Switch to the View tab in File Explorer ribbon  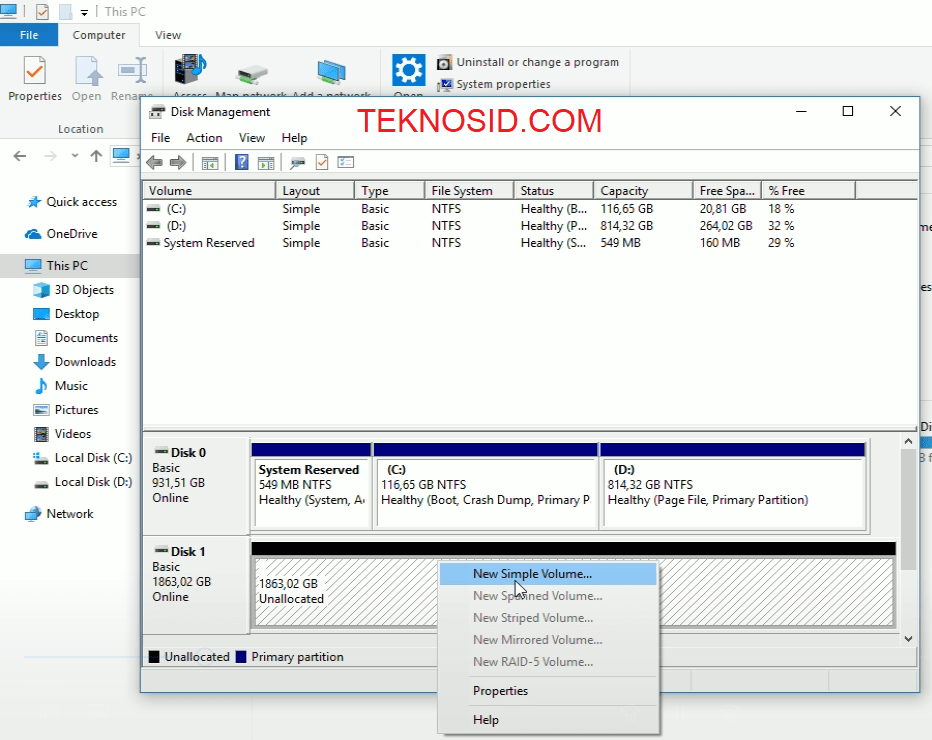click(x=168, y=35)
